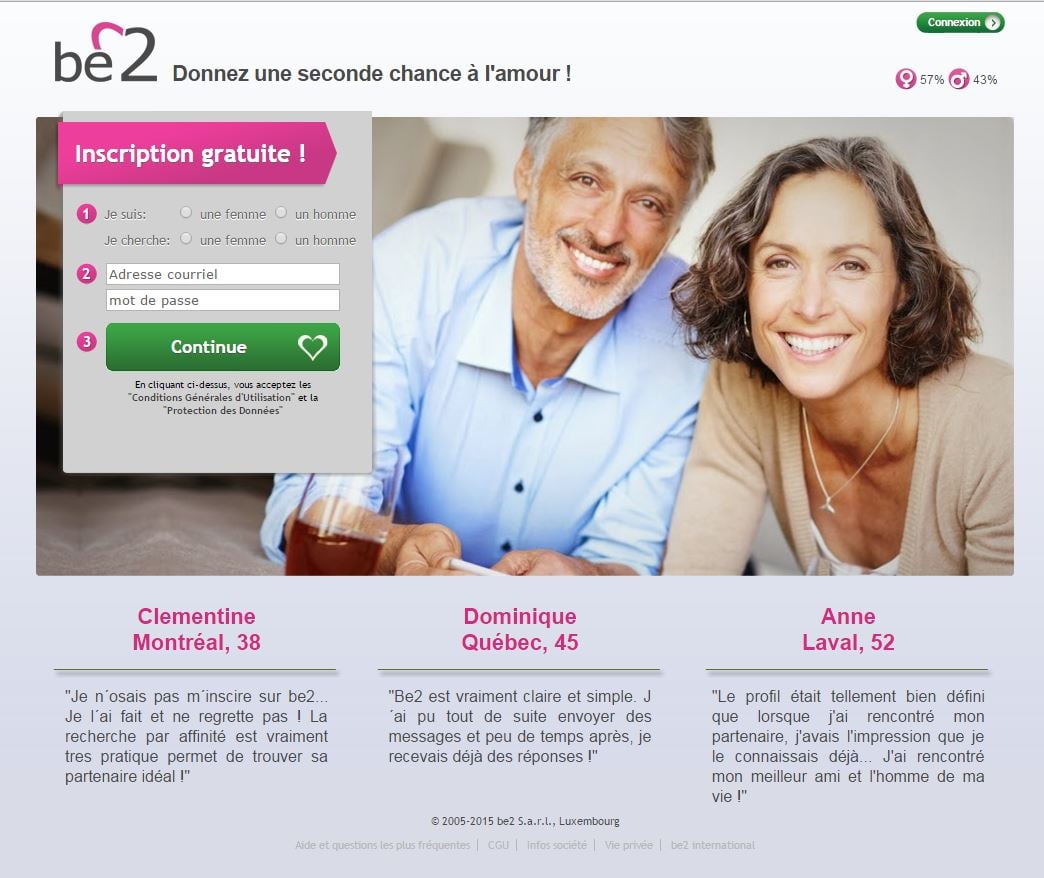Focus the mot de passe field

pyautogui.click(x=223, y=300)
